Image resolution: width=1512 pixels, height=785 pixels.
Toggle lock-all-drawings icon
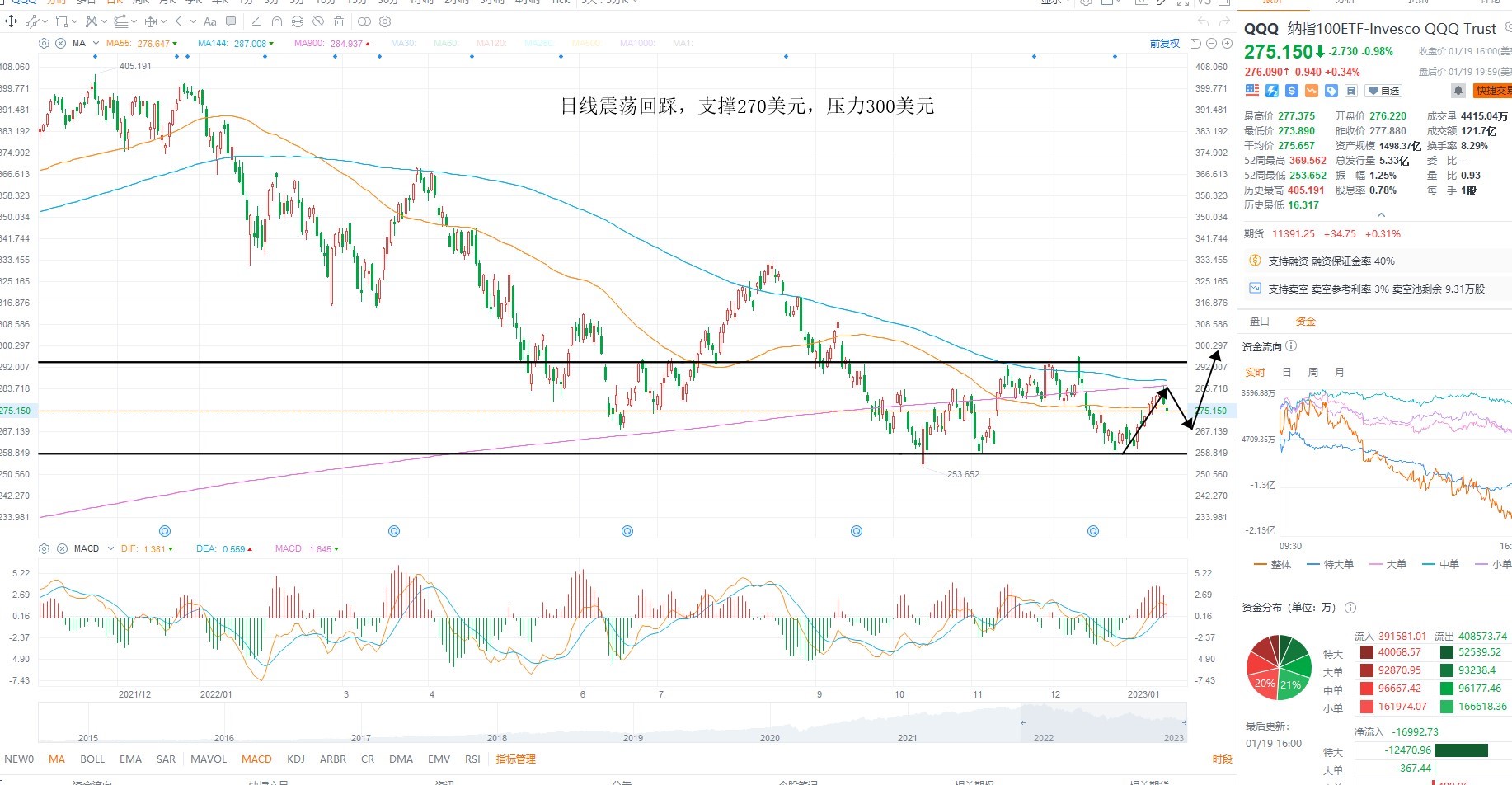click(x=297, y=21)
